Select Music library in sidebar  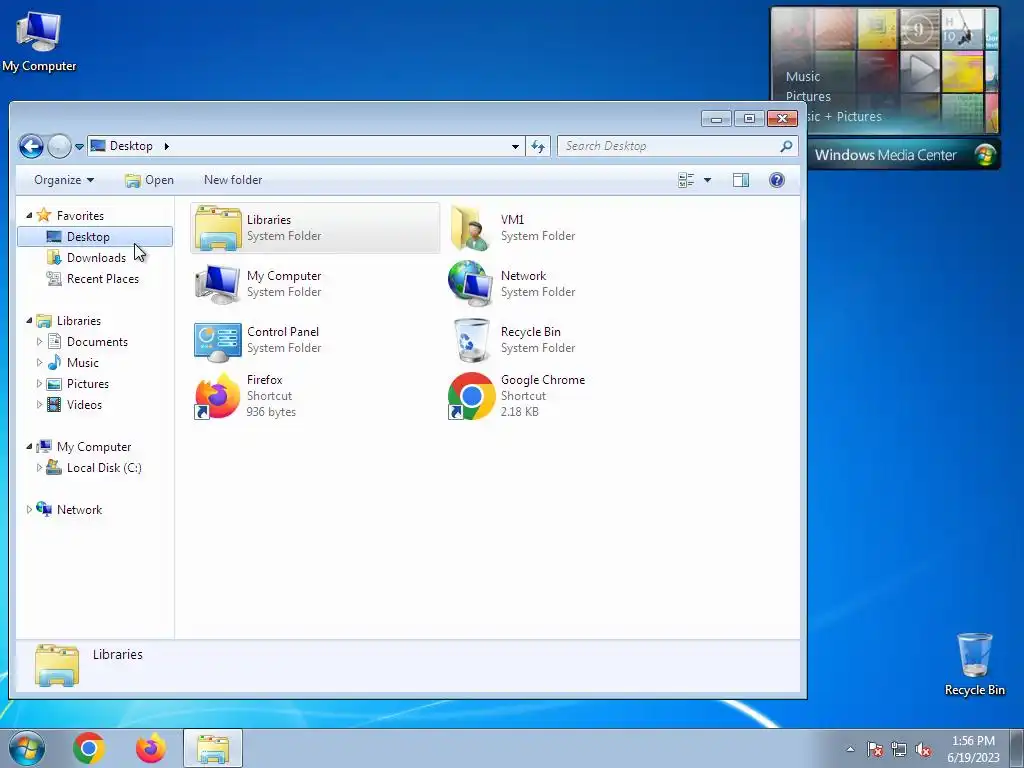click(x=83, y=362)
